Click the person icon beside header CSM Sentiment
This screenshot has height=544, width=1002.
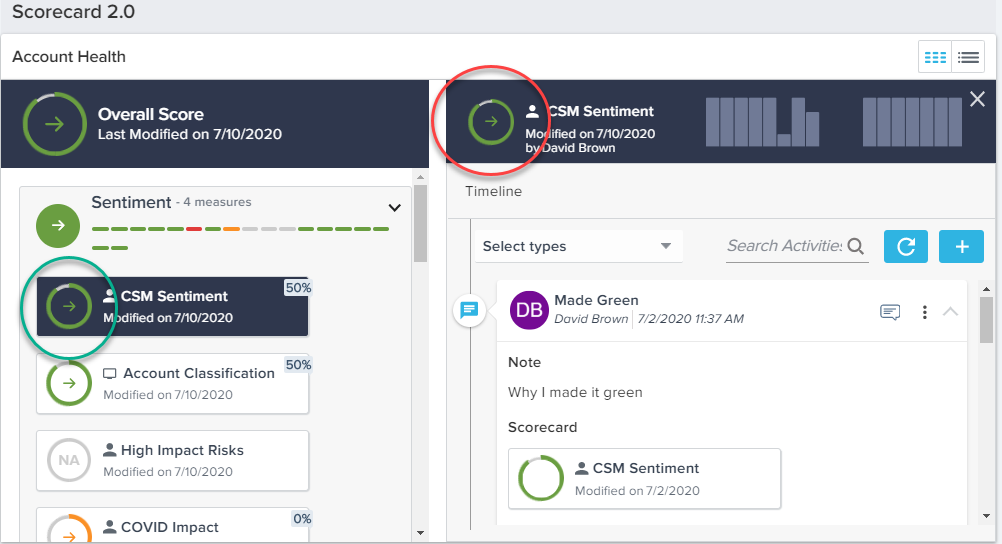[x=532, y=111]
